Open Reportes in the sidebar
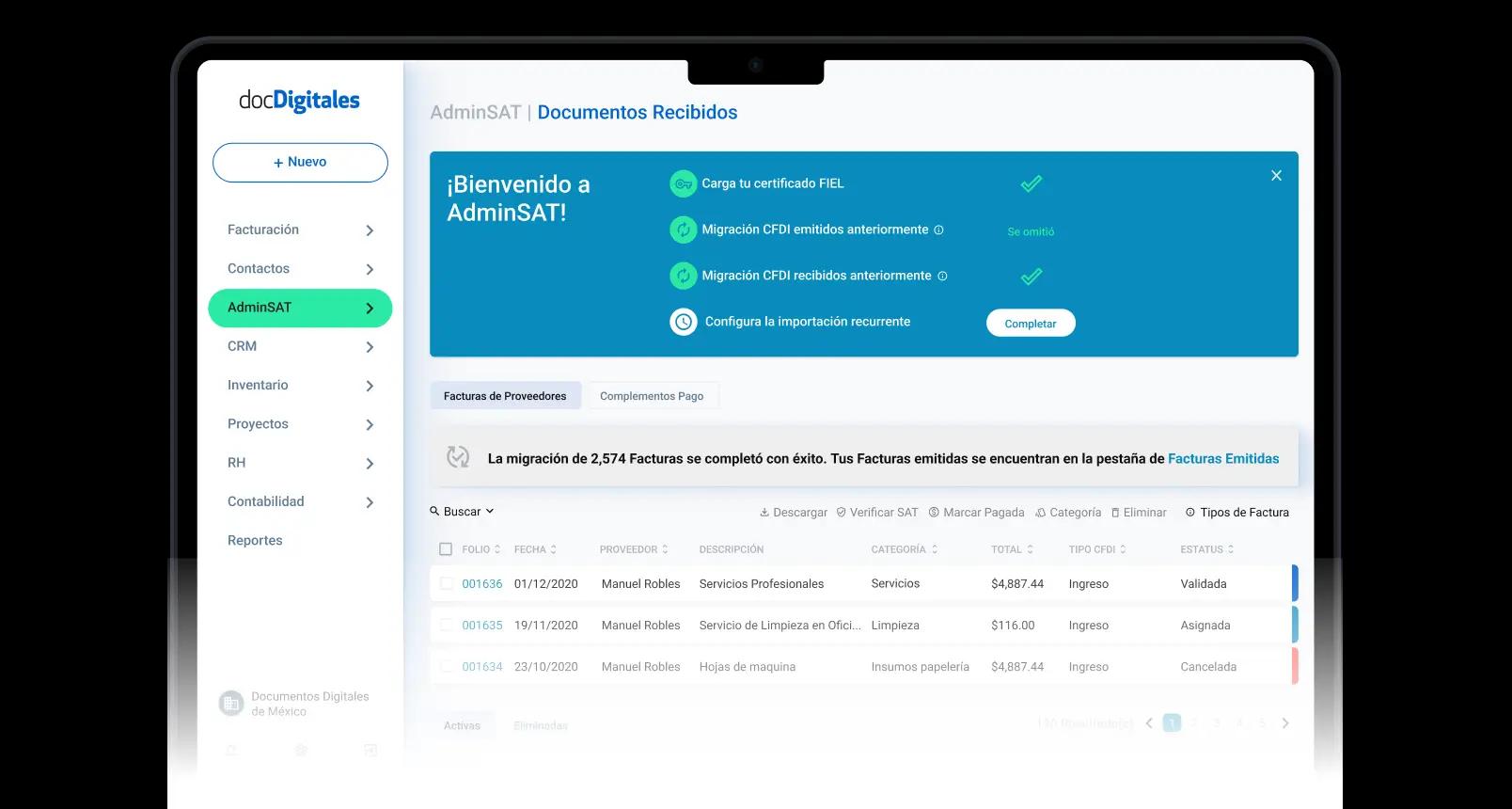 tap(255, 540)
